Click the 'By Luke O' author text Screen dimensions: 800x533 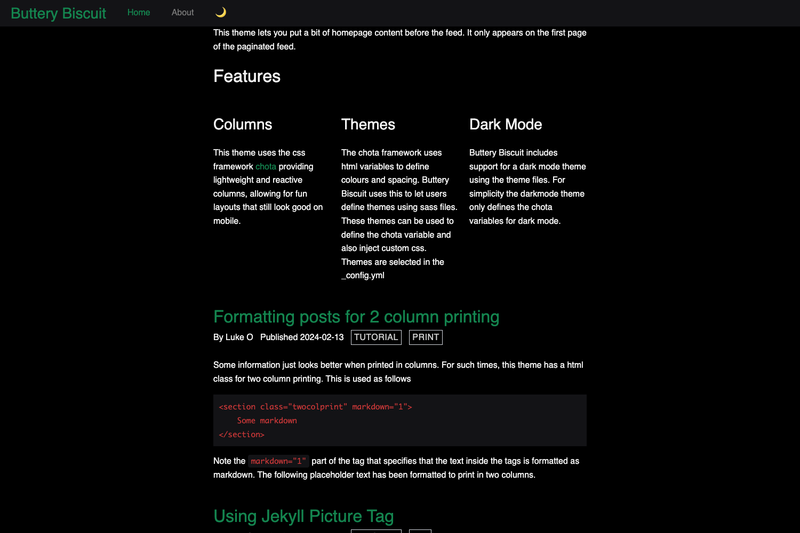tap(233, 337)
